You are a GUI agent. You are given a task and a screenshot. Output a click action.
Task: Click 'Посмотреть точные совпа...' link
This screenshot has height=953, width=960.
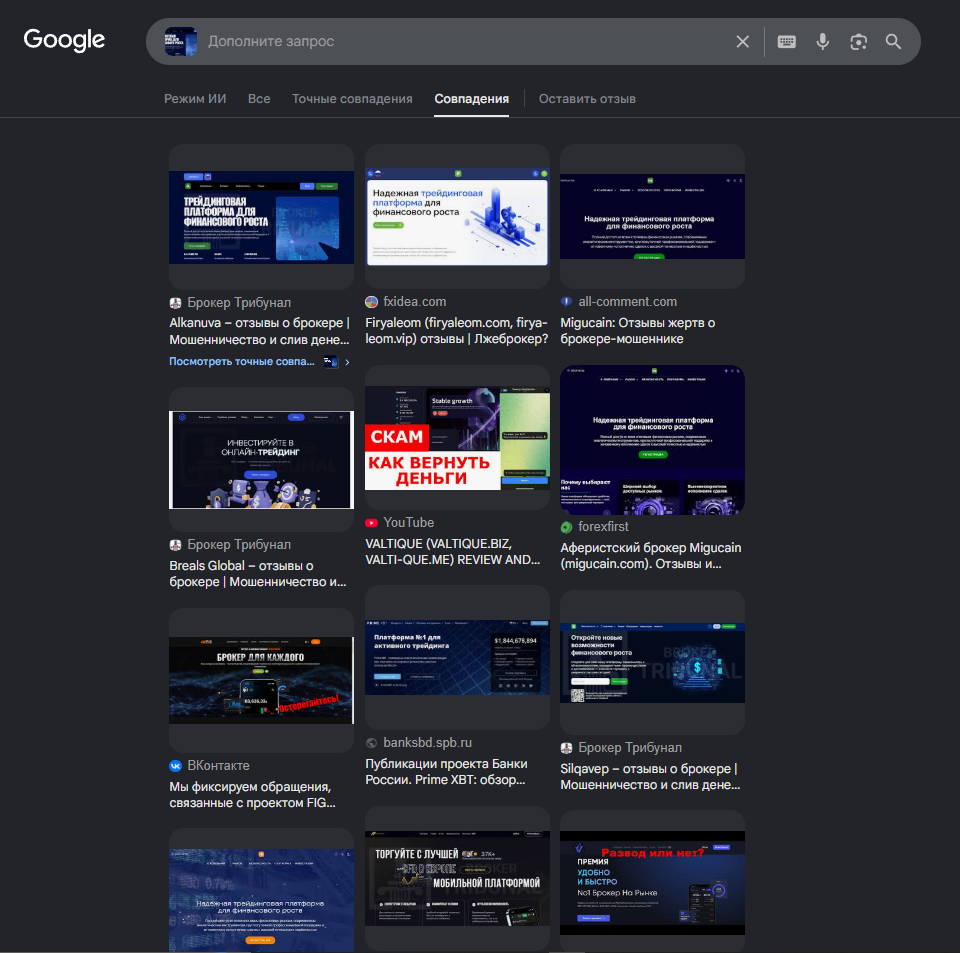[x=242, y=361]
